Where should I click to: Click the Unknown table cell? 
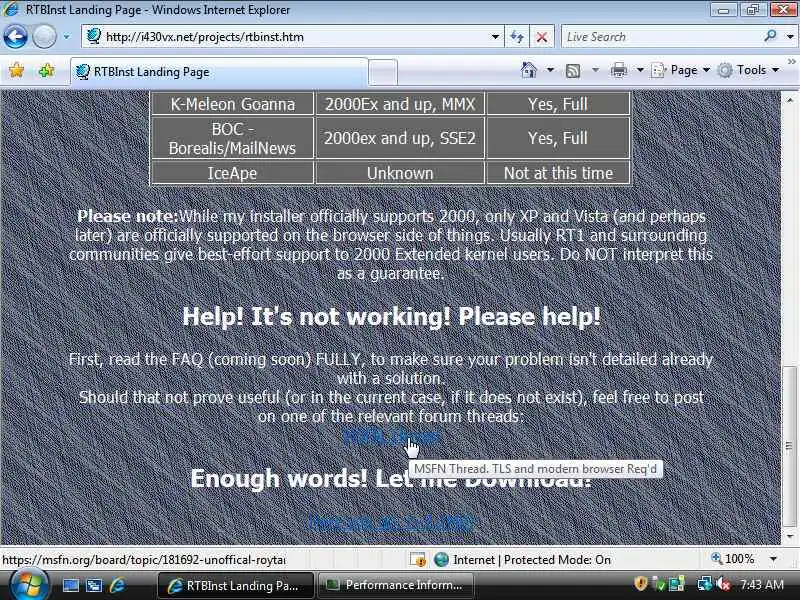click(x=400, y=173)
